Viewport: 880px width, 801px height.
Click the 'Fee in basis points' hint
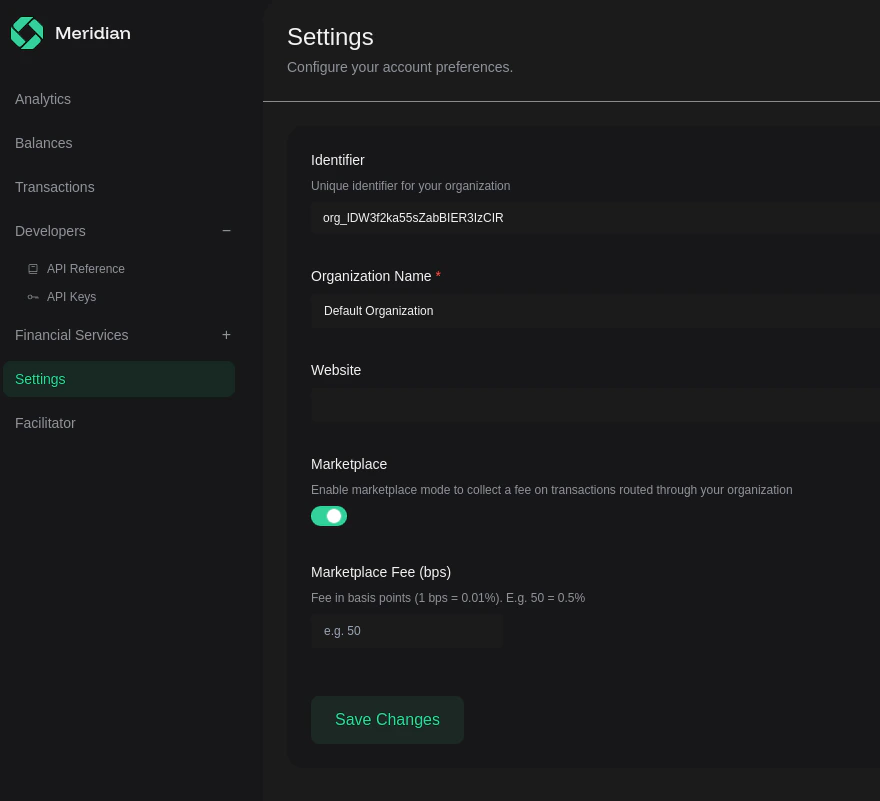tap(448, 598)
